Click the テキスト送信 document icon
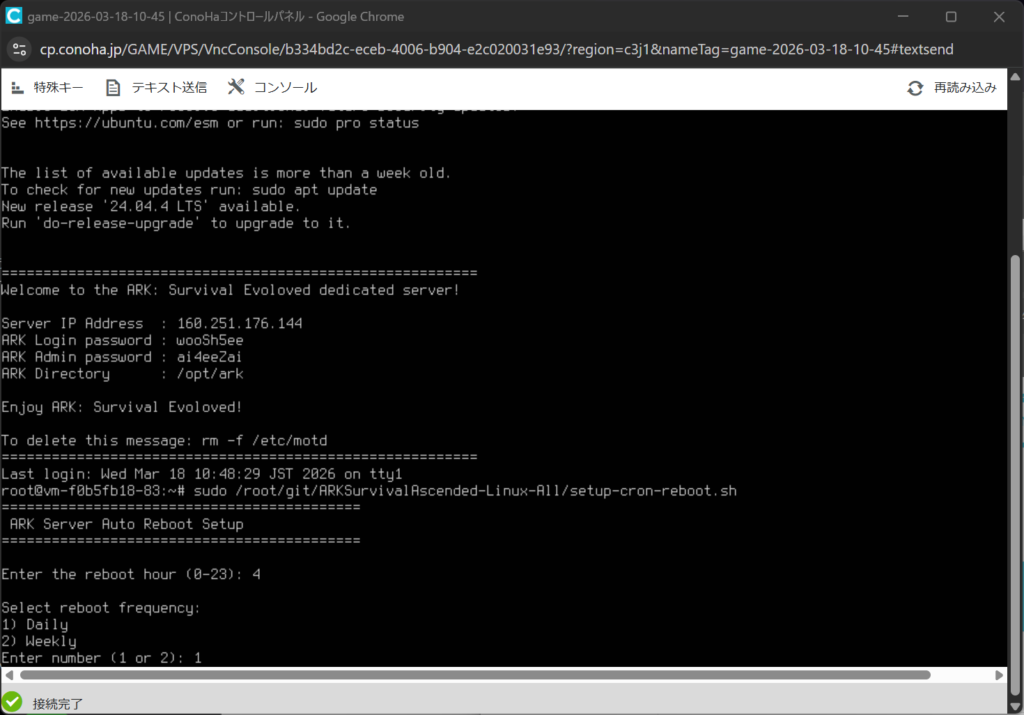Screen dimensions: 1024x715 (113, 88)
